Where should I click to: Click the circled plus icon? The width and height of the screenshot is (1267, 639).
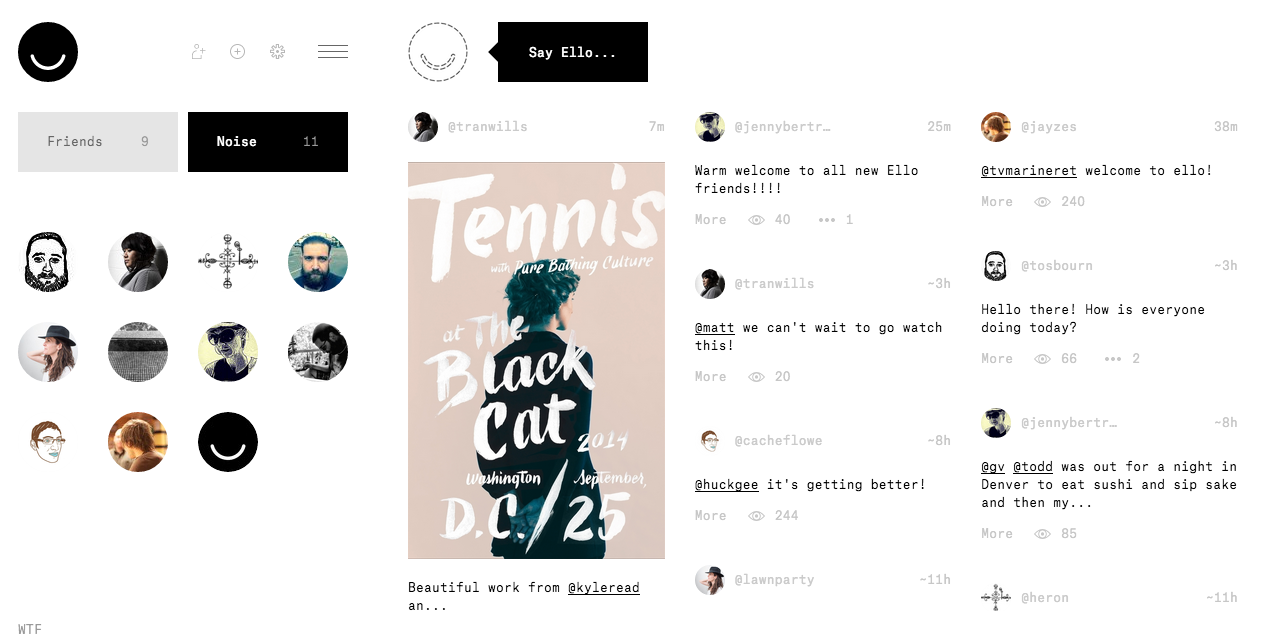pos(237,52)
